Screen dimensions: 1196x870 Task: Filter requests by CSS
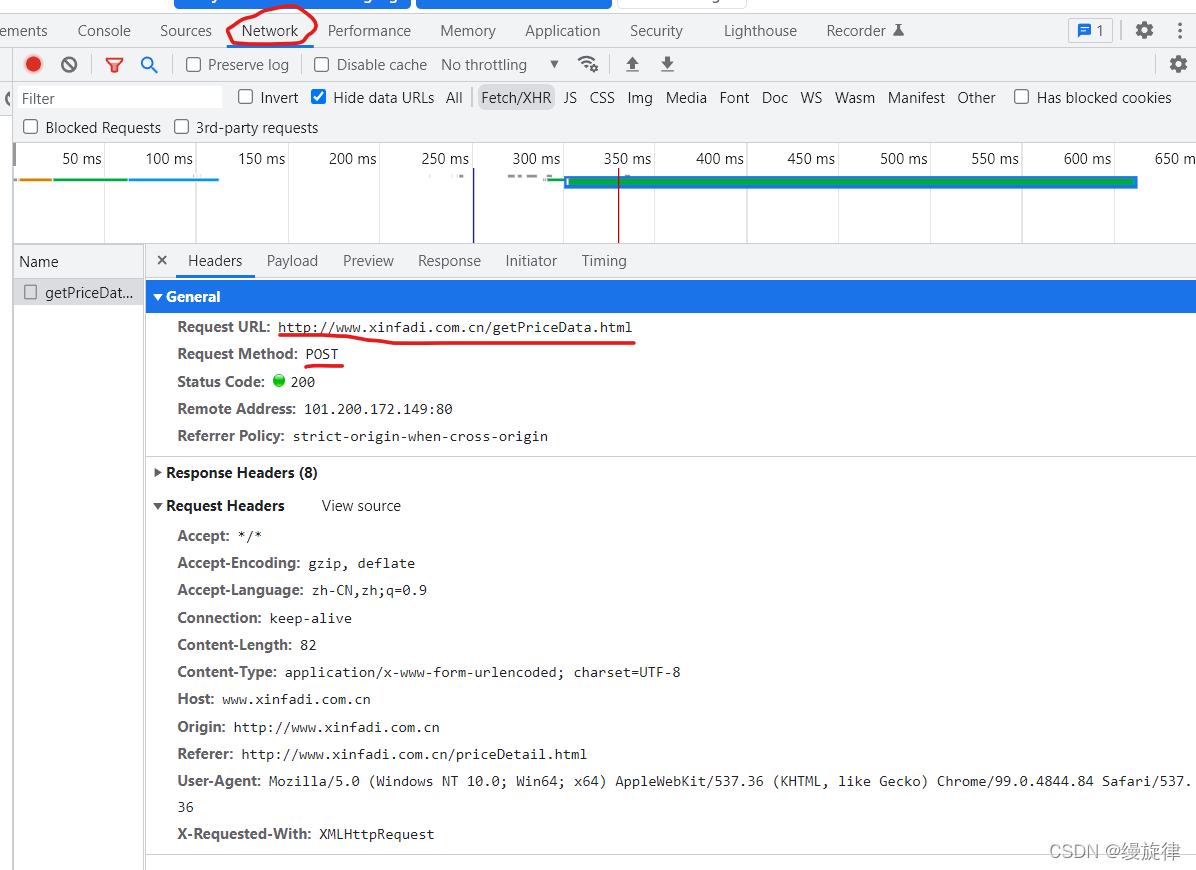click(x=602, y=98)
